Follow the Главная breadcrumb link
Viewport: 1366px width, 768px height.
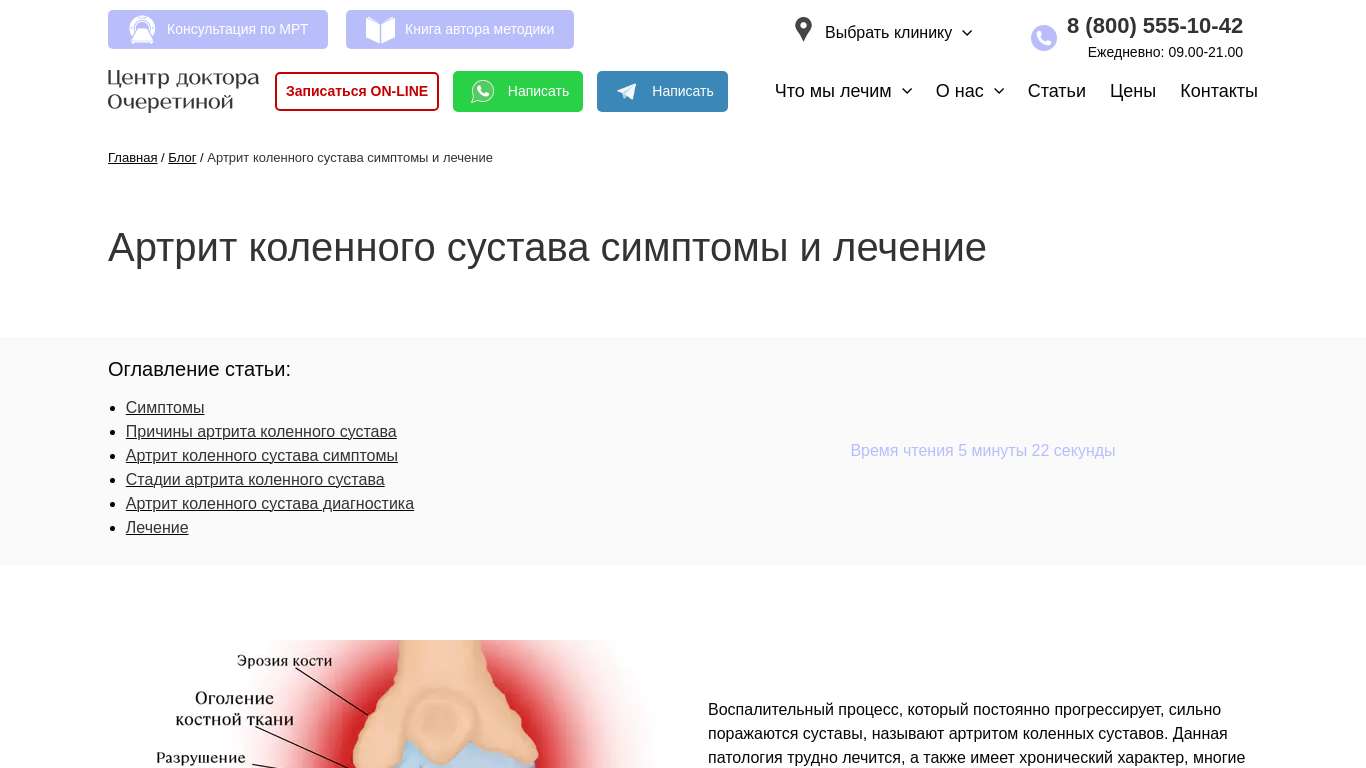point(132,158)
